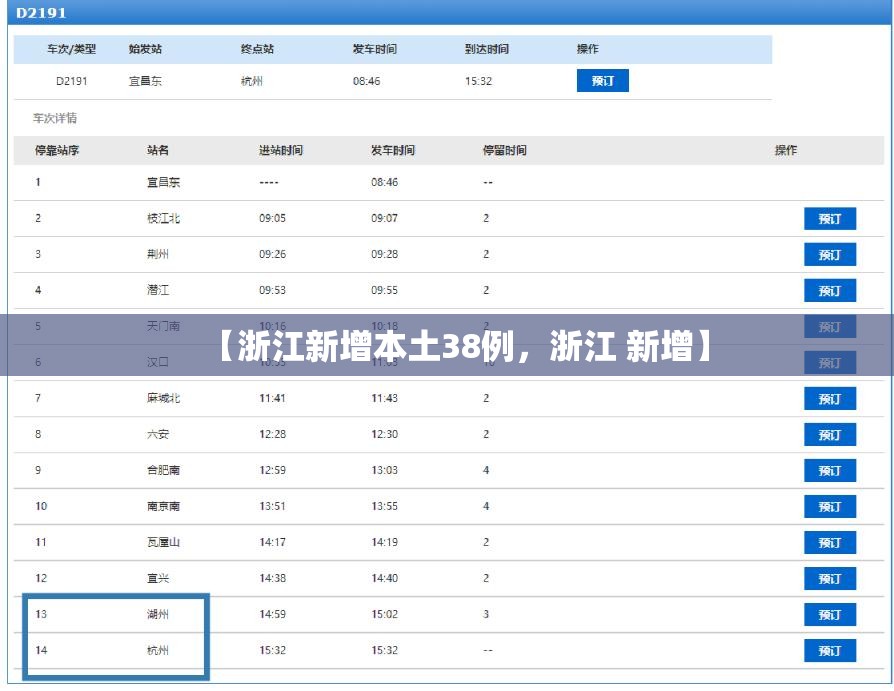This screenshot has width=894, height=691.
Task: Click departure time 13:55 at 南京南
Action: (x=384, y=506)
